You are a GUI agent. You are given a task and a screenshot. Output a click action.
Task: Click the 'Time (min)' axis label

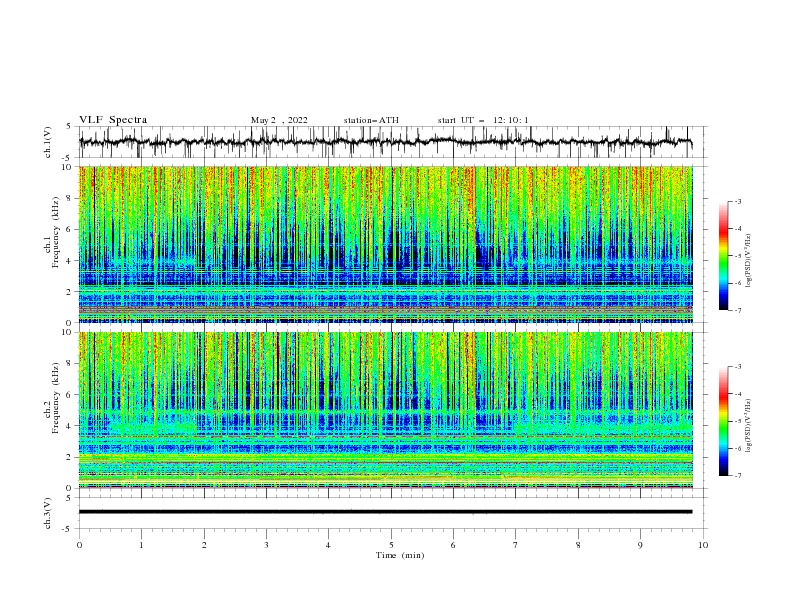click(400, 555)
